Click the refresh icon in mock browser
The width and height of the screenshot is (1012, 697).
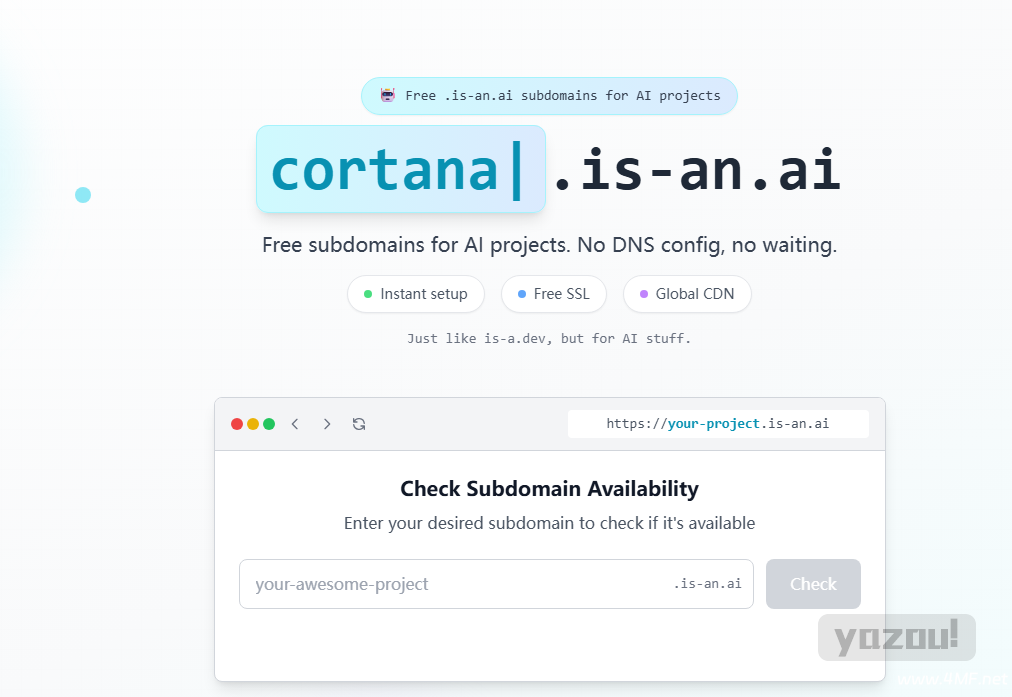tap(359, 424)
